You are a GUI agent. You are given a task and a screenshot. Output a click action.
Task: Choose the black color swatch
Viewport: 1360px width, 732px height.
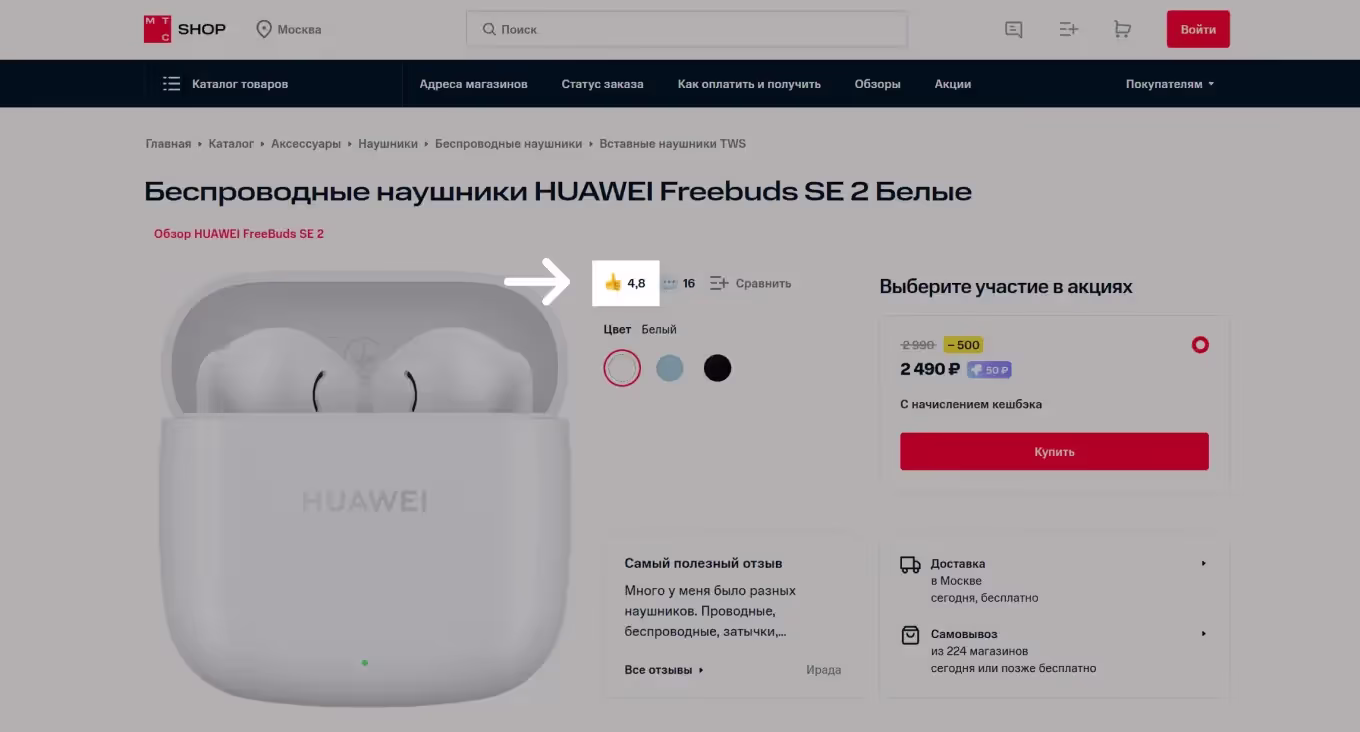717,368
